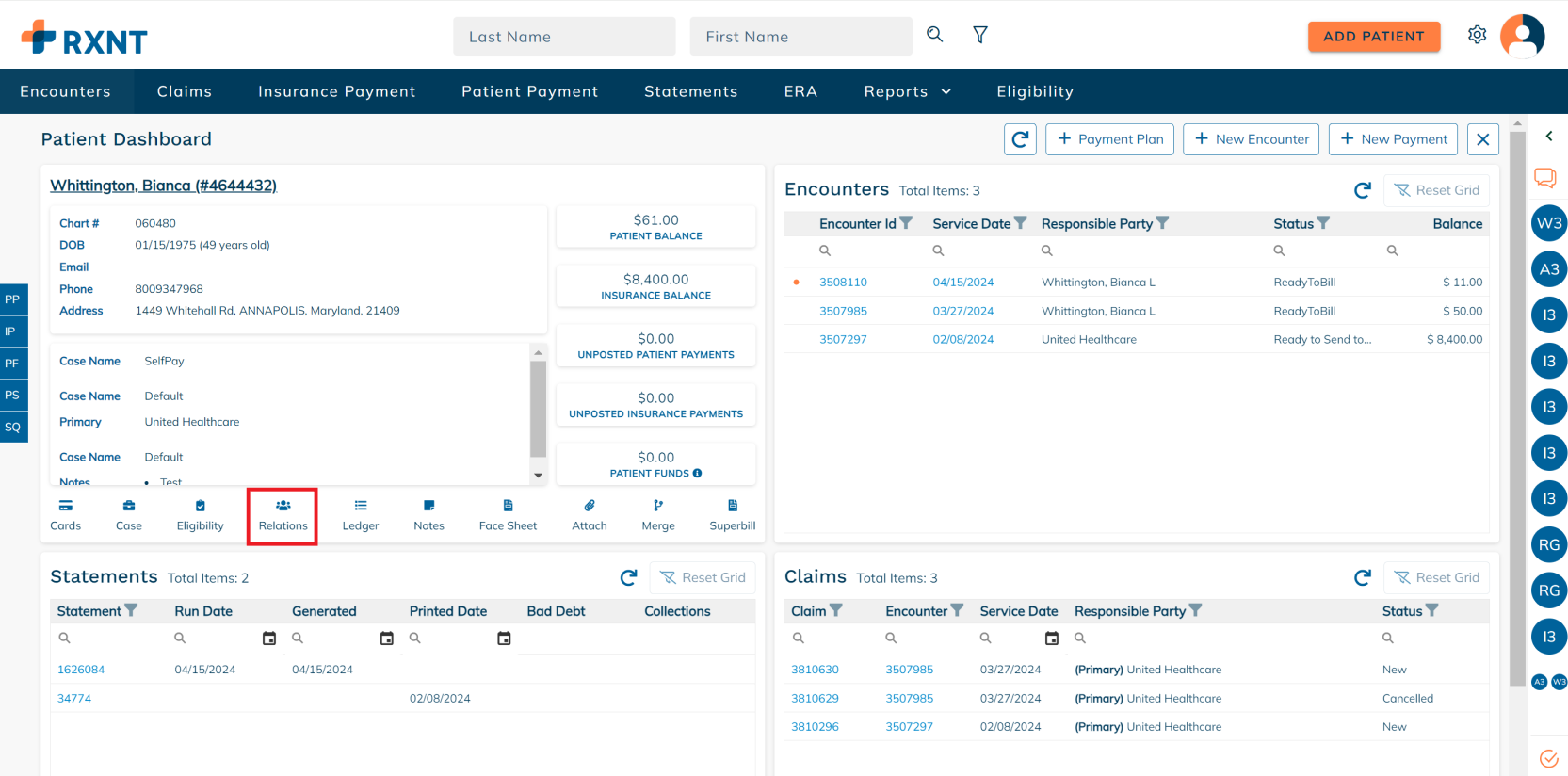The width and height of the screenshot is (1568, 776).
Task: Open the patient Ledger
Action: pos(360,515)
